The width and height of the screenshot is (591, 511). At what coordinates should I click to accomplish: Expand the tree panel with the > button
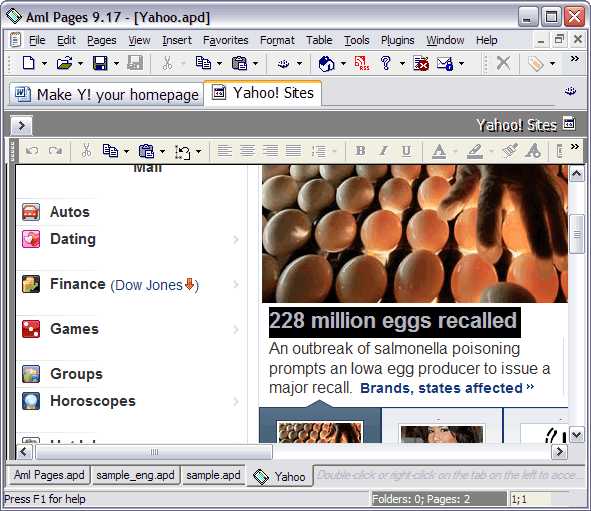[x=21, y=125]
